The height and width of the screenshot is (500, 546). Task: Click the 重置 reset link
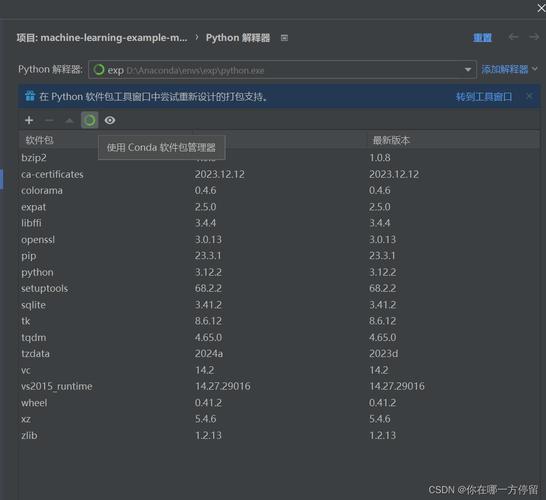482,37
